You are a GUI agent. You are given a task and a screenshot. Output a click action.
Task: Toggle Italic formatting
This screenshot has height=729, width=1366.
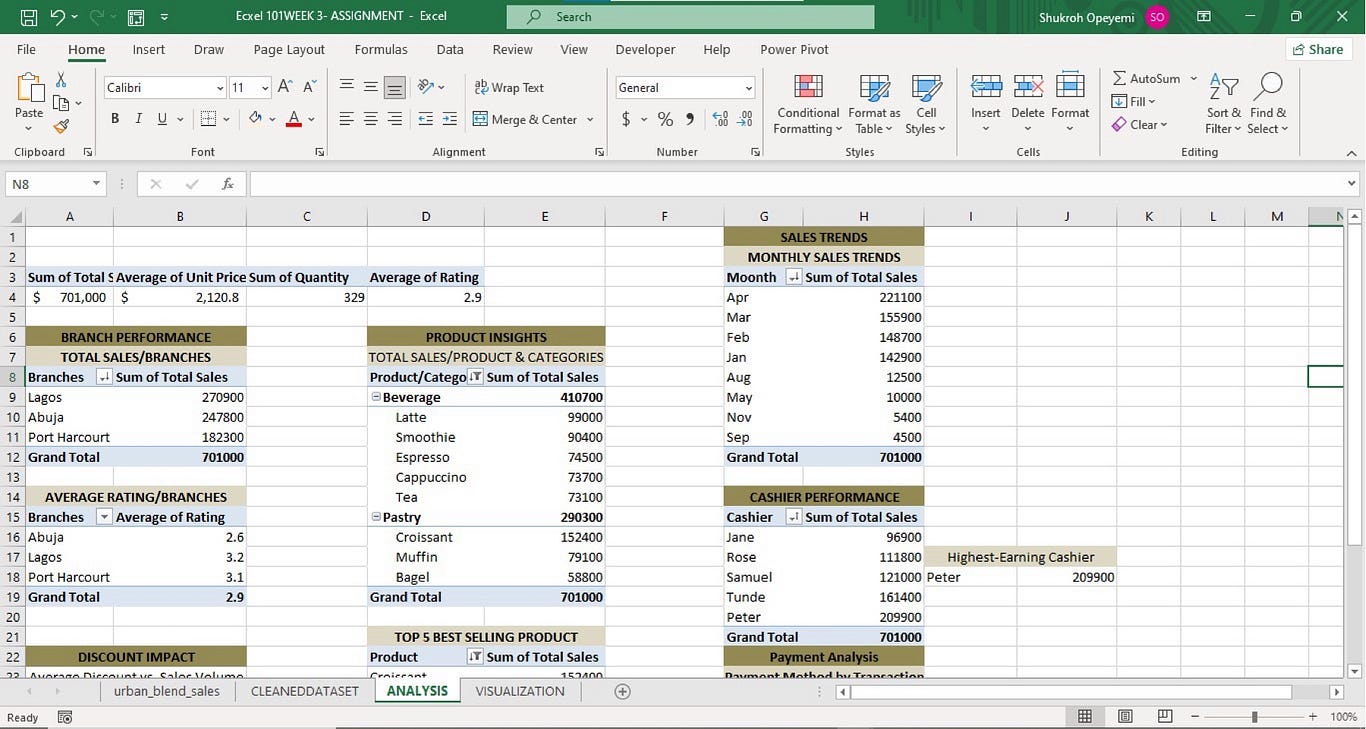(x=138, y=119)
